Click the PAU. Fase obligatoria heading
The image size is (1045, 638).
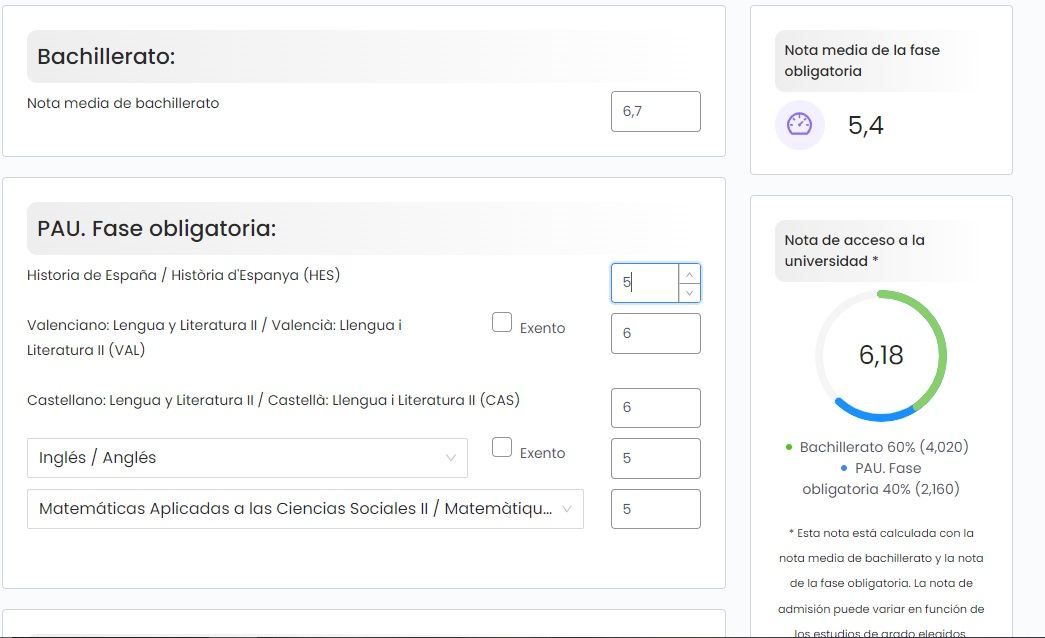(x=156, y=229)
